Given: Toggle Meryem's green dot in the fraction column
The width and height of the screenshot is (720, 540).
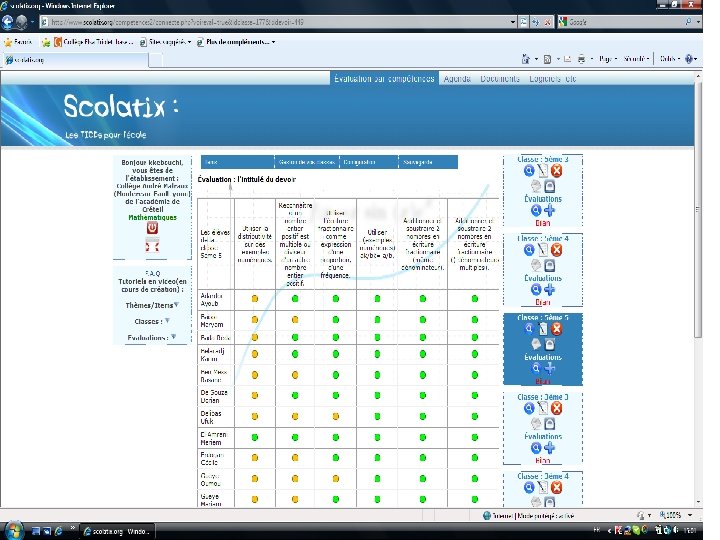Looking at the screenshot, I should click(336, 320).
